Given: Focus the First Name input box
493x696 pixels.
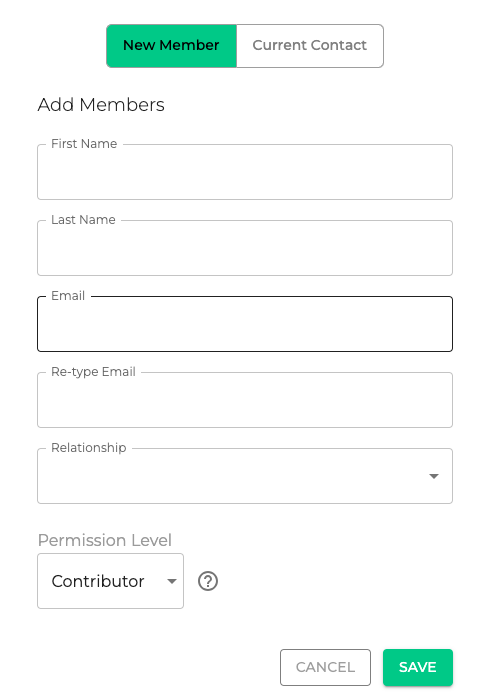Looking at the screenshot, I should 245,172.
